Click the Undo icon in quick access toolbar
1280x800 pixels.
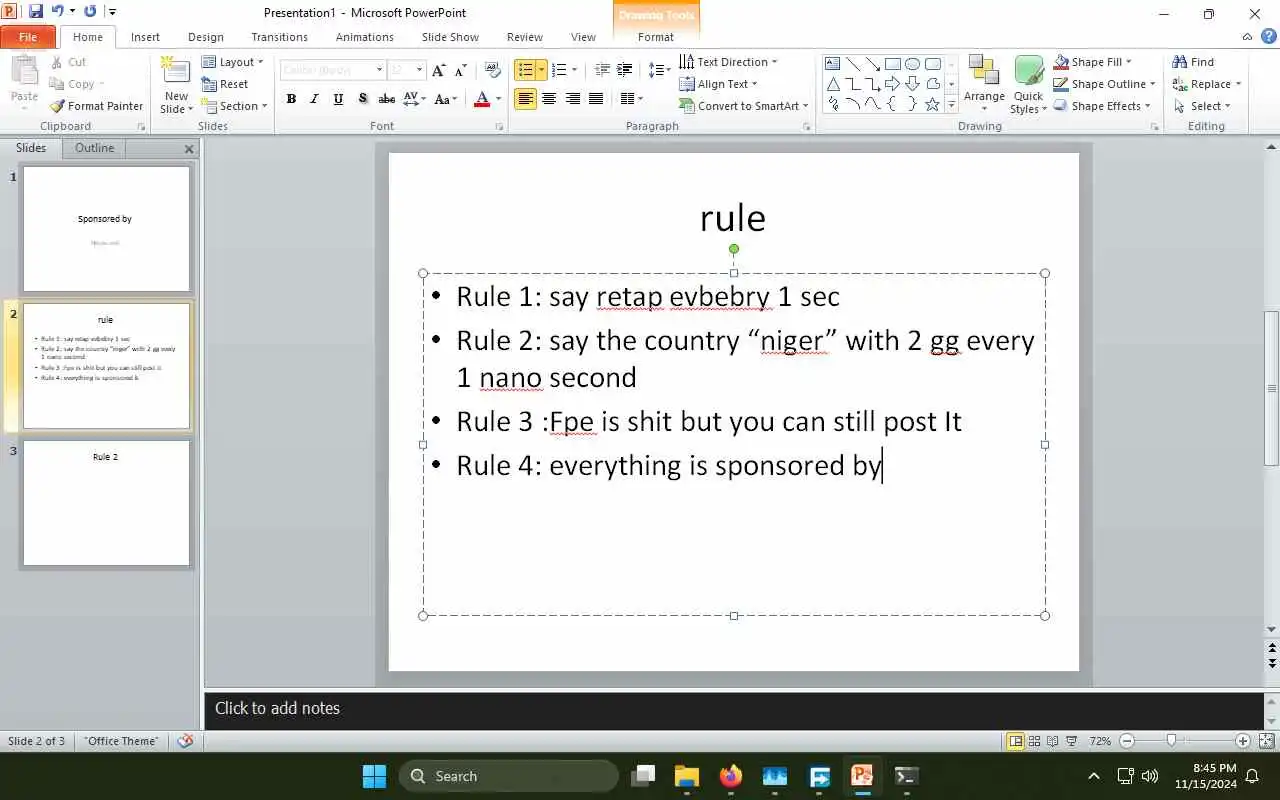(57, 12)
